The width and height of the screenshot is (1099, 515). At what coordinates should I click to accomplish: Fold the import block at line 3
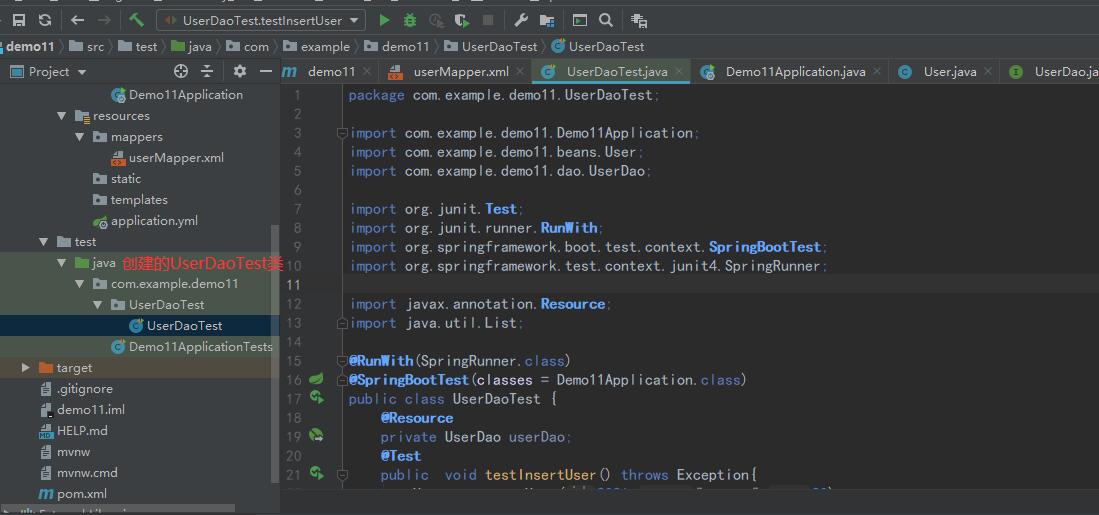[341, 133]
